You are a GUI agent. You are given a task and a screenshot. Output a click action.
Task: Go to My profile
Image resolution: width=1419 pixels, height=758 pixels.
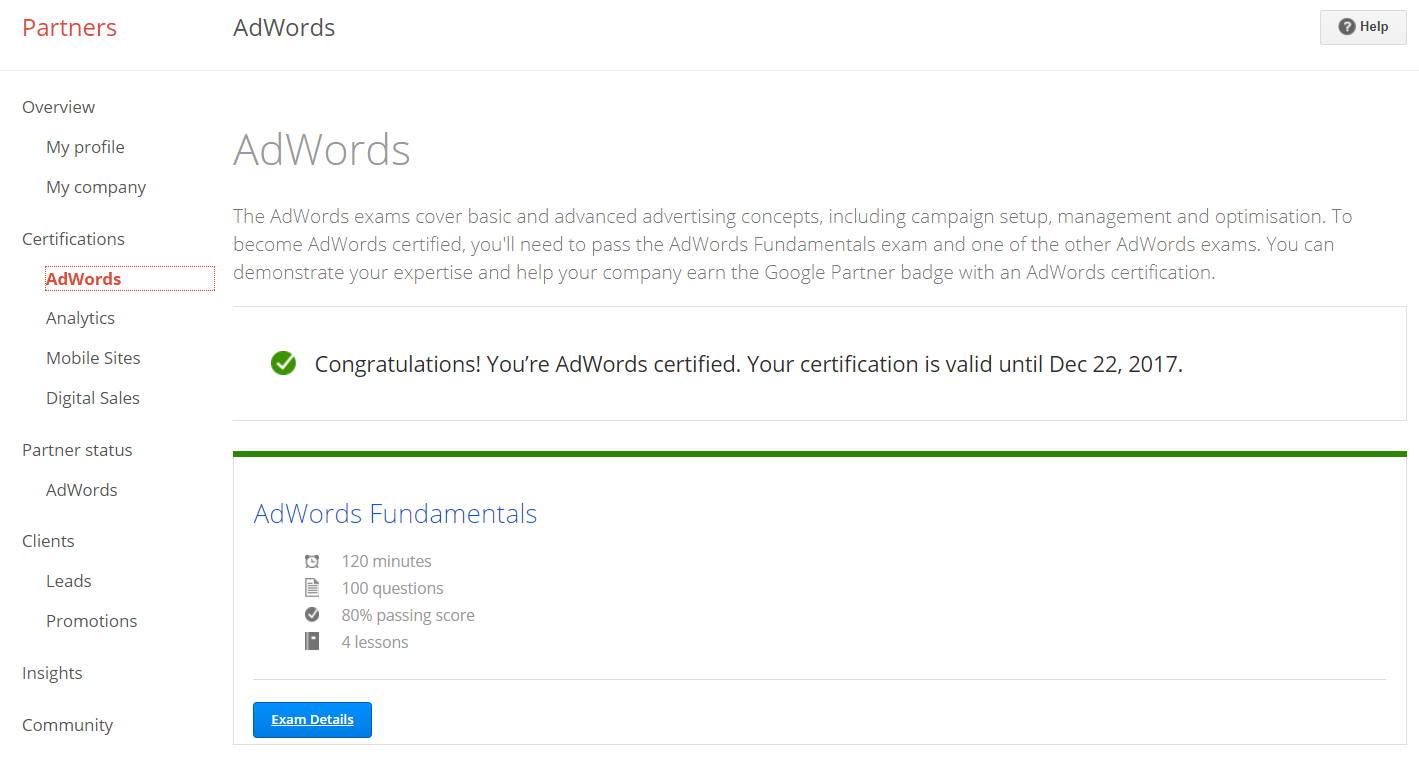tap(85, 146)
